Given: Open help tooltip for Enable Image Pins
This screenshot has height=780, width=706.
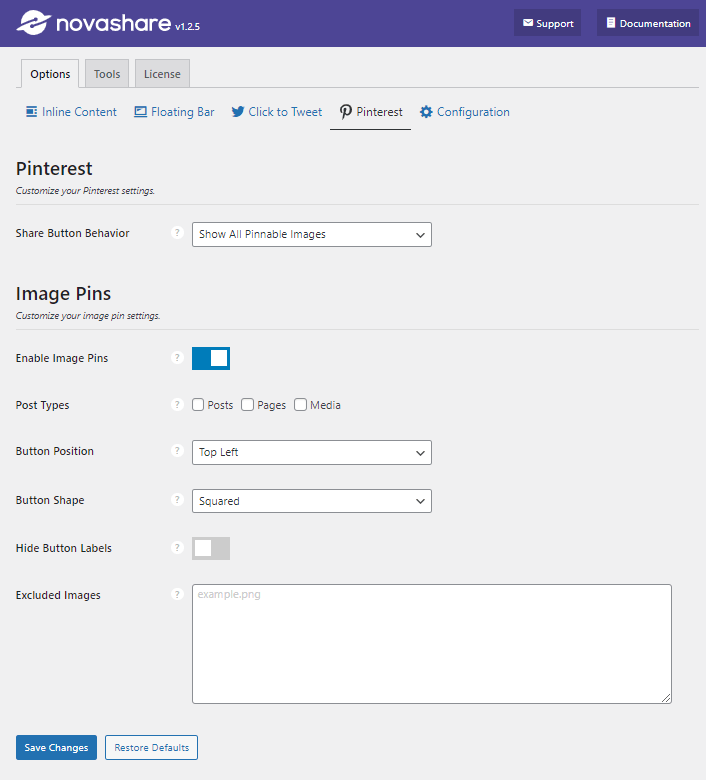Looking at the screenshot, I should [177, 357].
